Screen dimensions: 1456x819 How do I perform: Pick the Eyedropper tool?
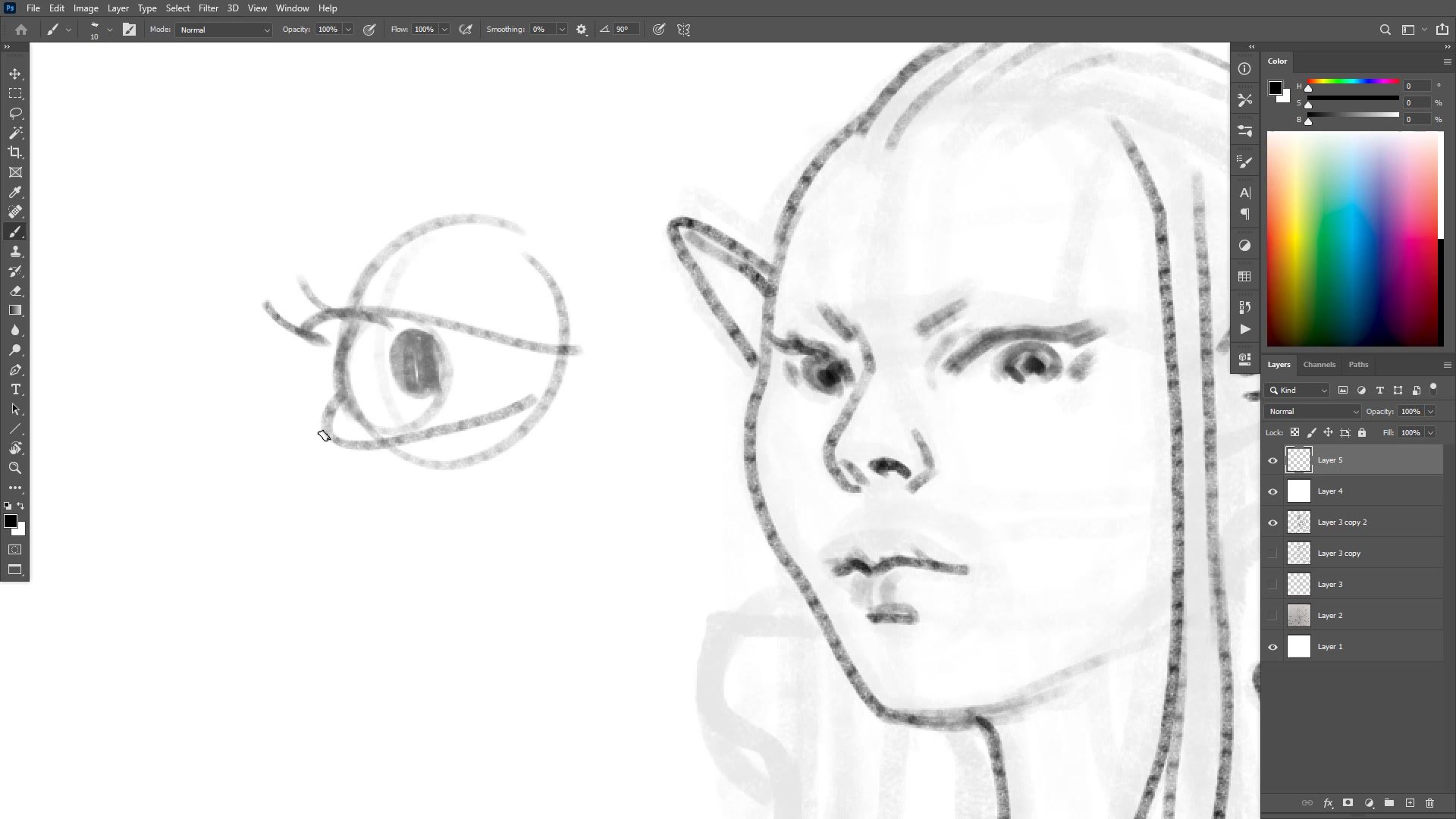point(15,192)
